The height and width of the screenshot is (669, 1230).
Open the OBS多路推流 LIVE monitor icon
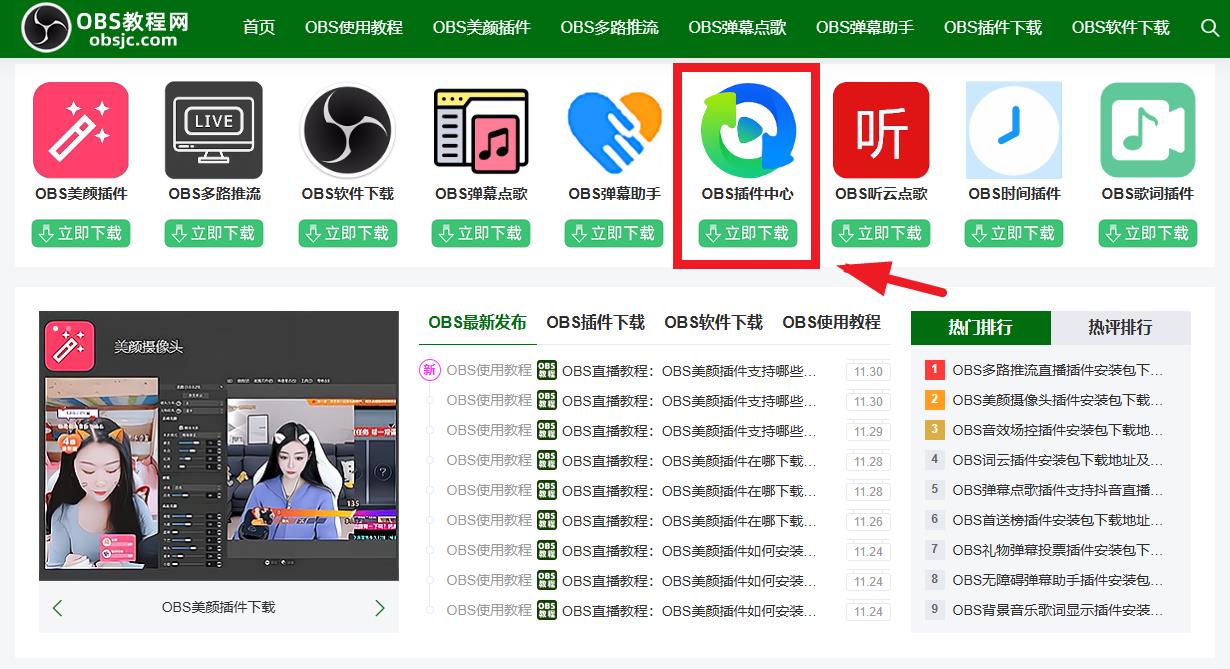214,130
